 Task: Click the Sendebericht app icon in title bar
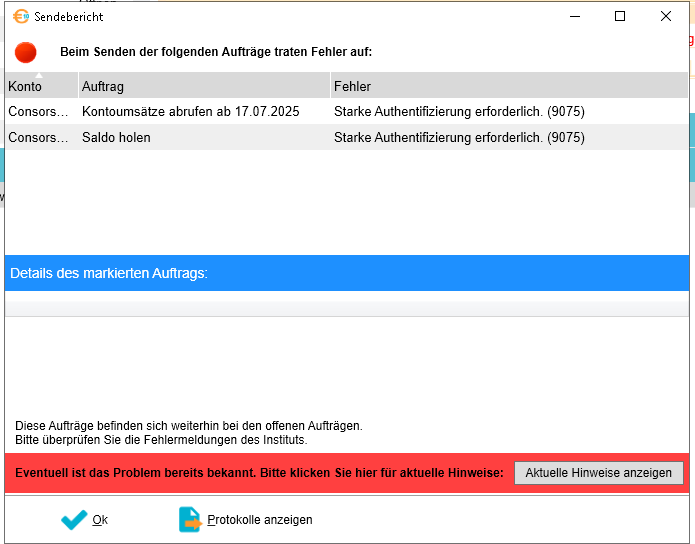[20, 16]
